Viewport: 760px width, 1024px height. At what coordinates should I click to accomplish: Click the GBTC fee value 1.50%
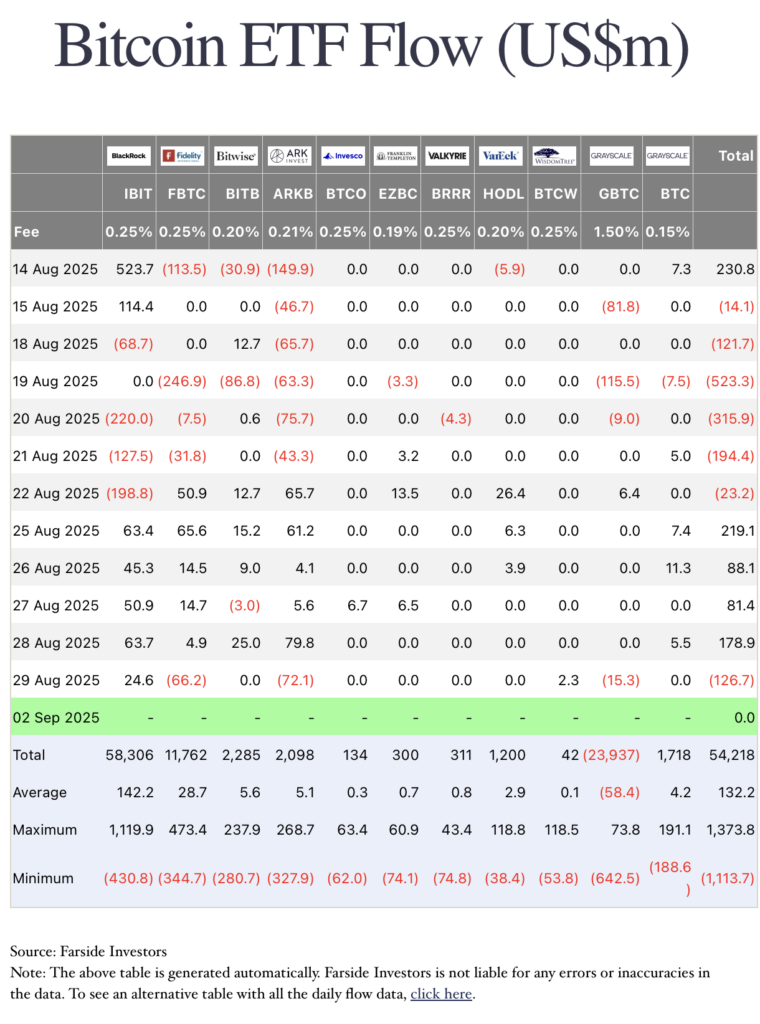(x=616, y=232)
